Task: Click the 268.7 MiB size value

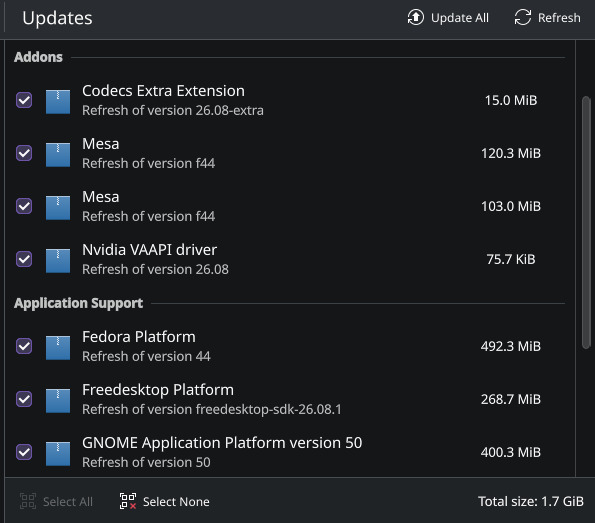Action: tap(511, 399)
